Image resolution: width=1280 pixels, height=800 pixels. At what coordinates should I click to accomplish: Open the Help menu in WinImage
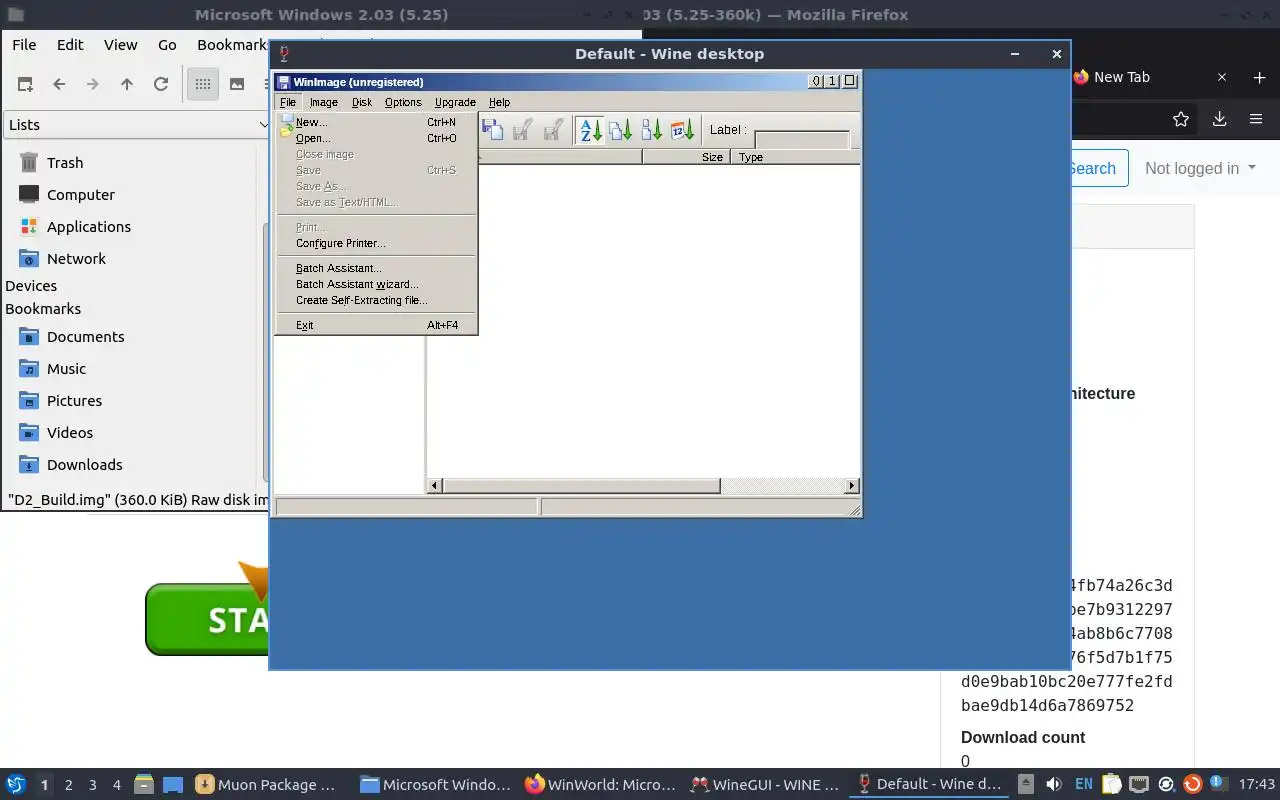(499, 102)
